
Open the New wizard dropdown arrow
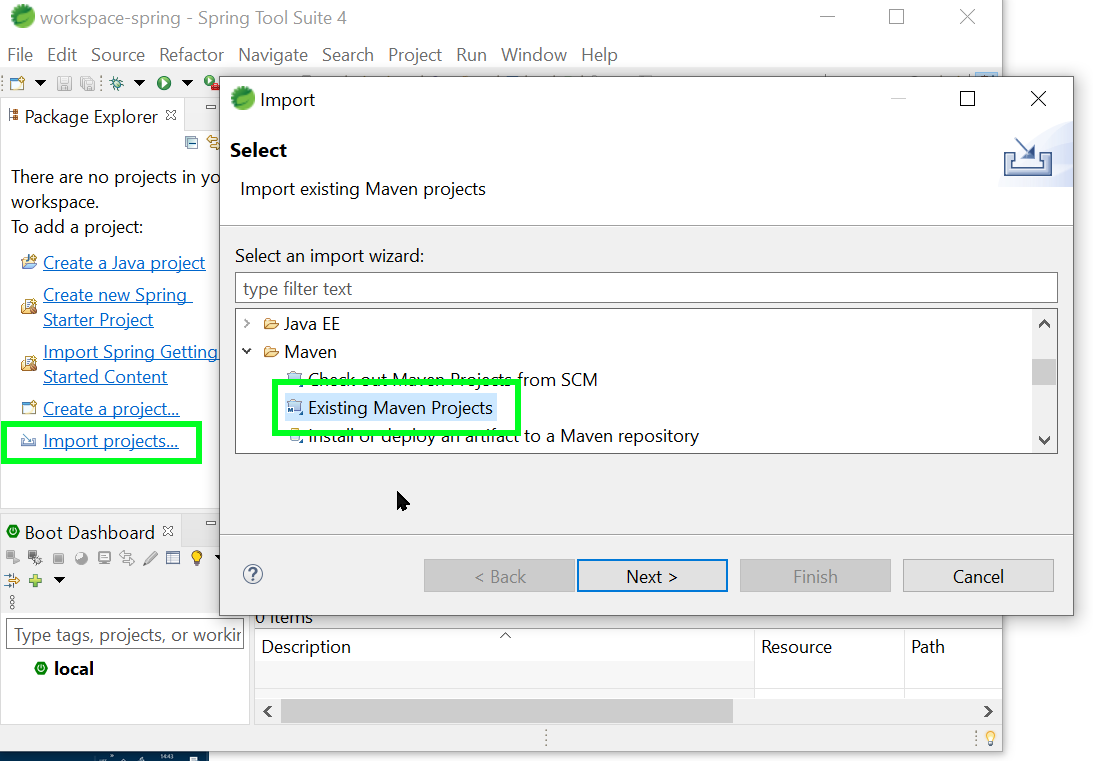[x=40, y=84]
